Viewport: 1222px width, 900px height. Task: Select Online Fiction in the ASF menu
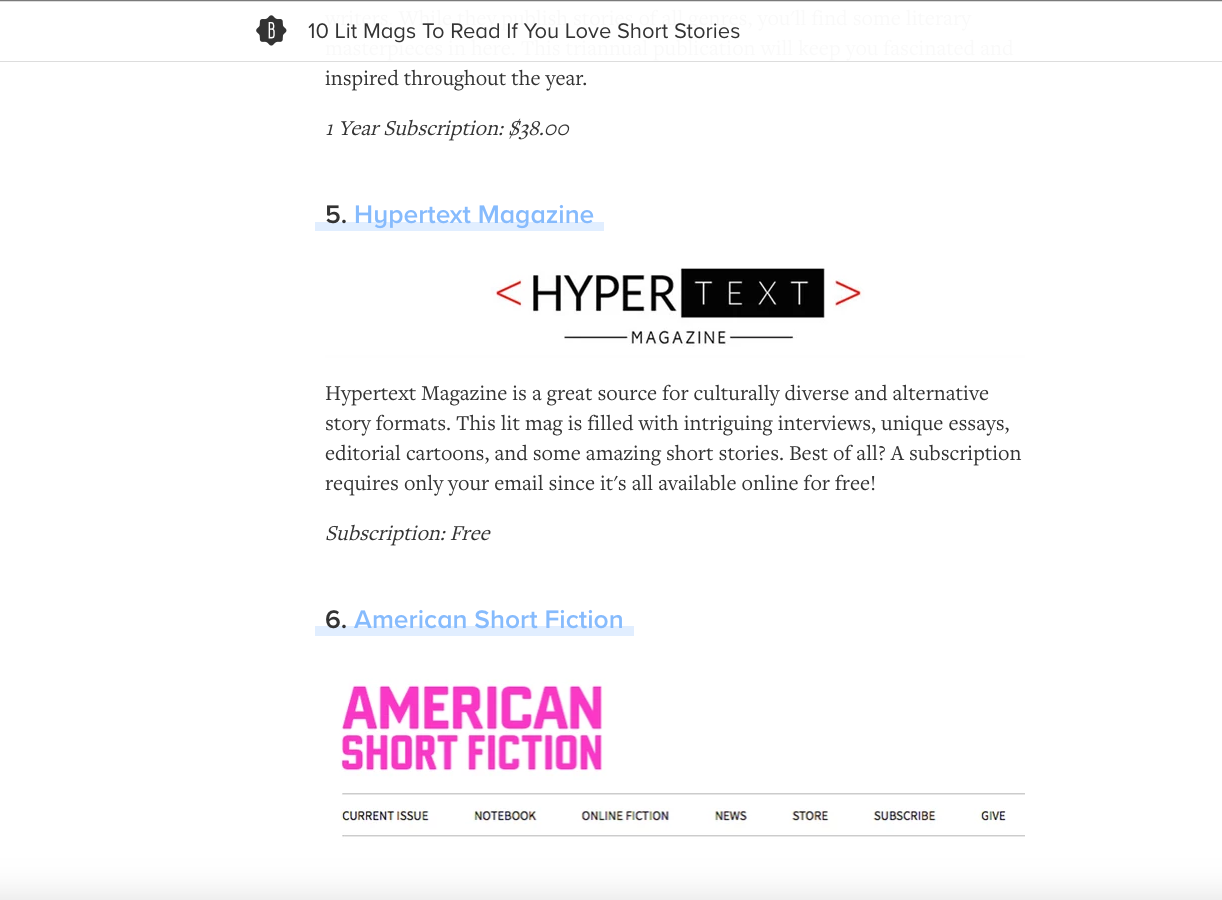click(625, 816)
